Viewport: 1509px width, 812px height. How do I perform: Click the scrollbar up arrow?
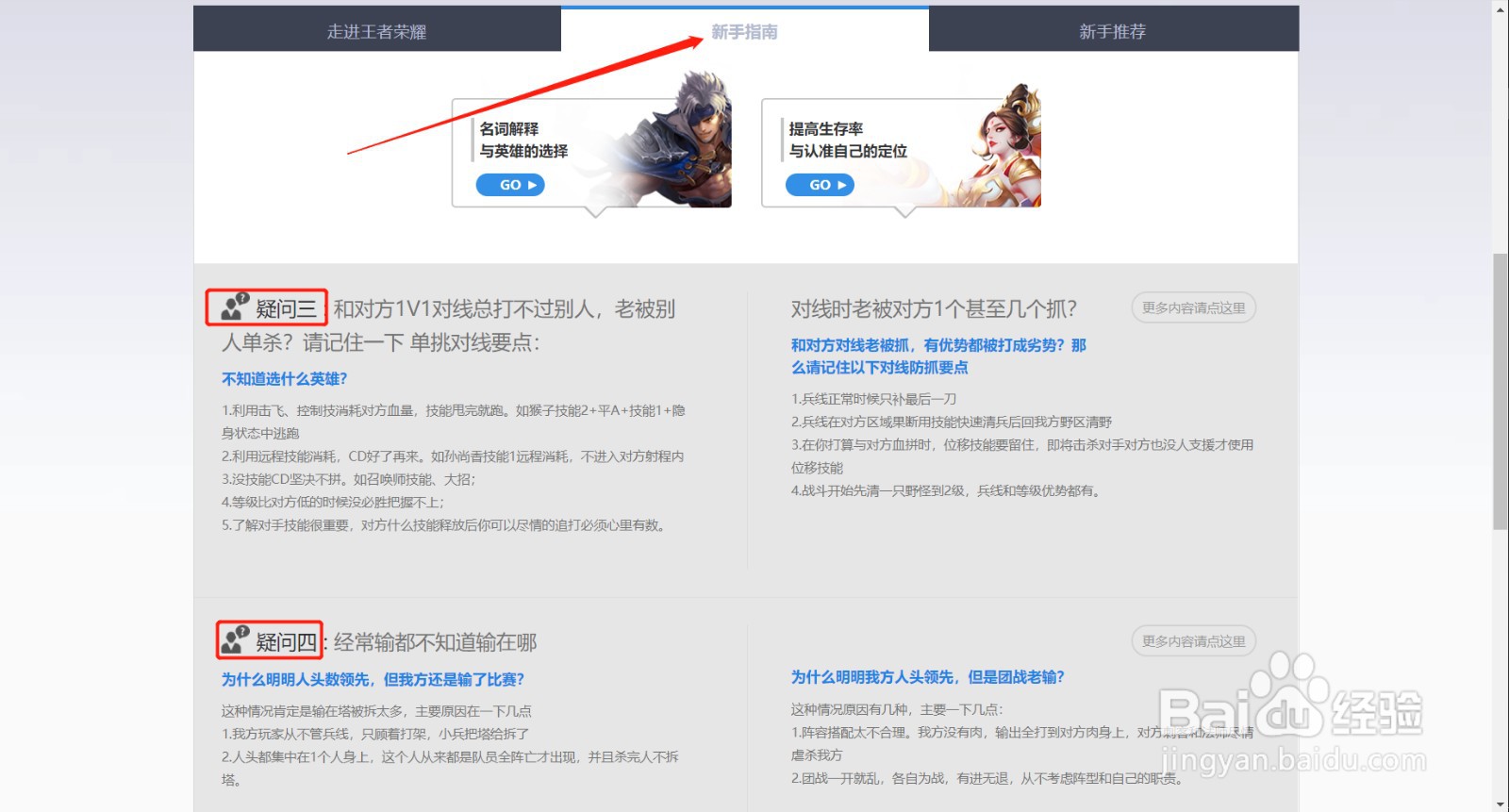[x=1500, y=8]
